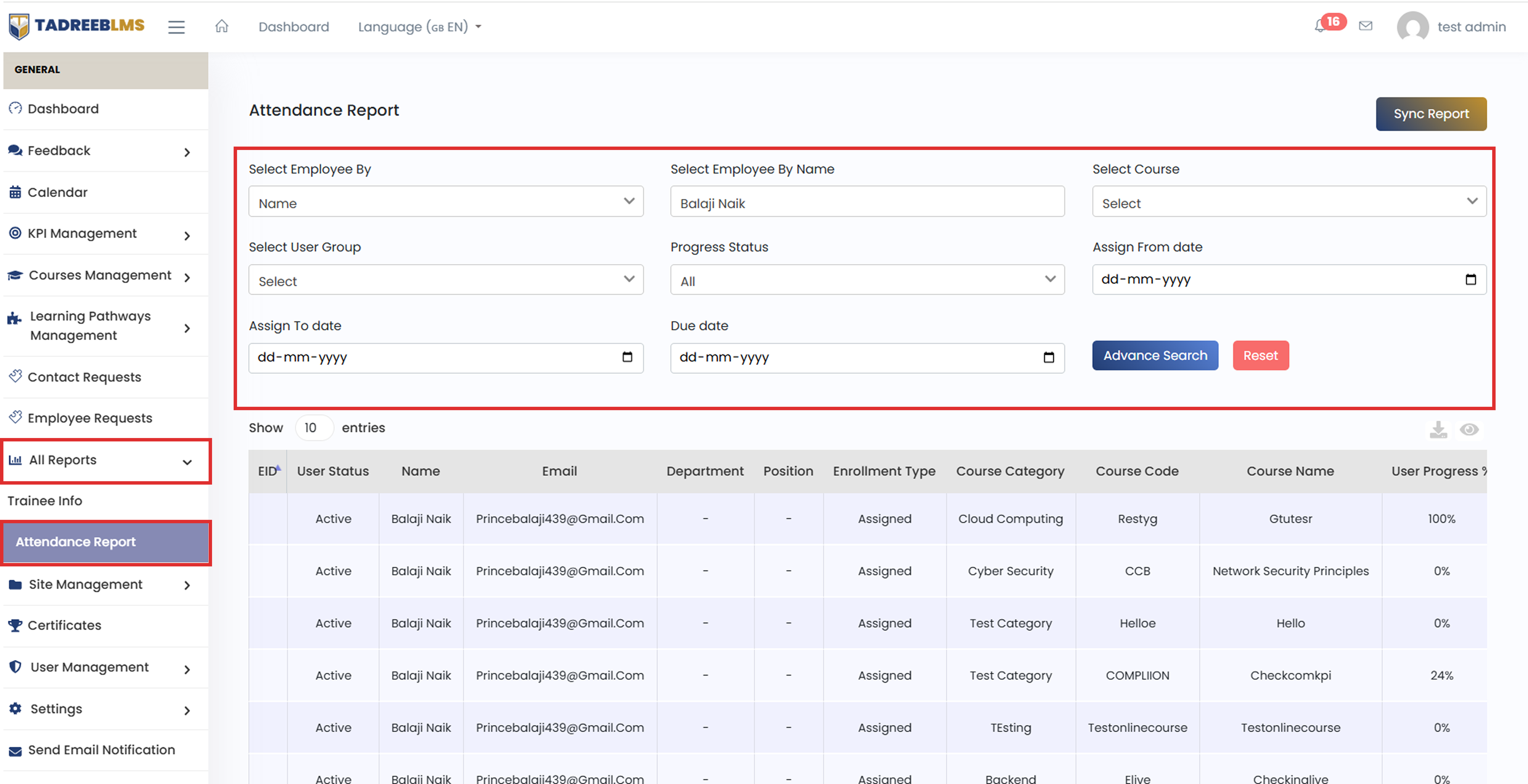Screen dimensions: 1528x784
Task: Collapse the All Reports sidebar section
Action: pos(105,460)
